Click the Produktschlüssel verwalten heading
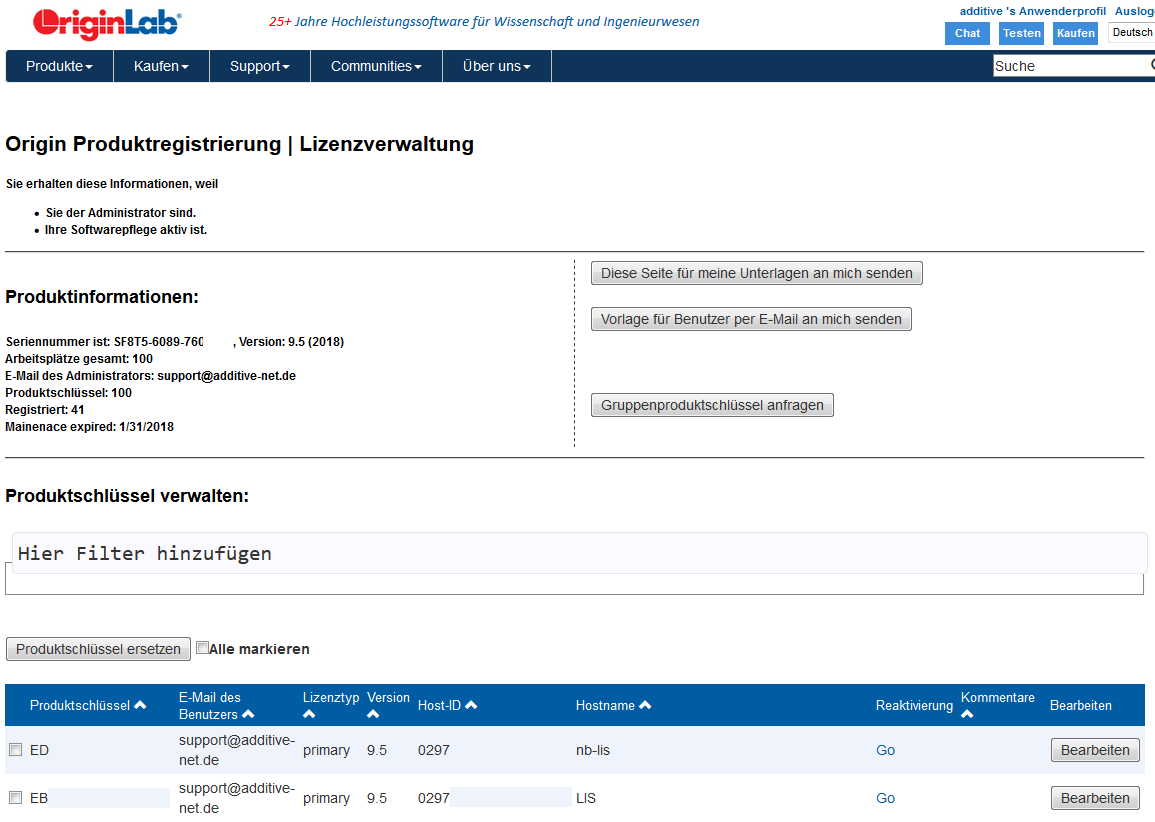The image size is (1155, 822). (x=127, y=496)
